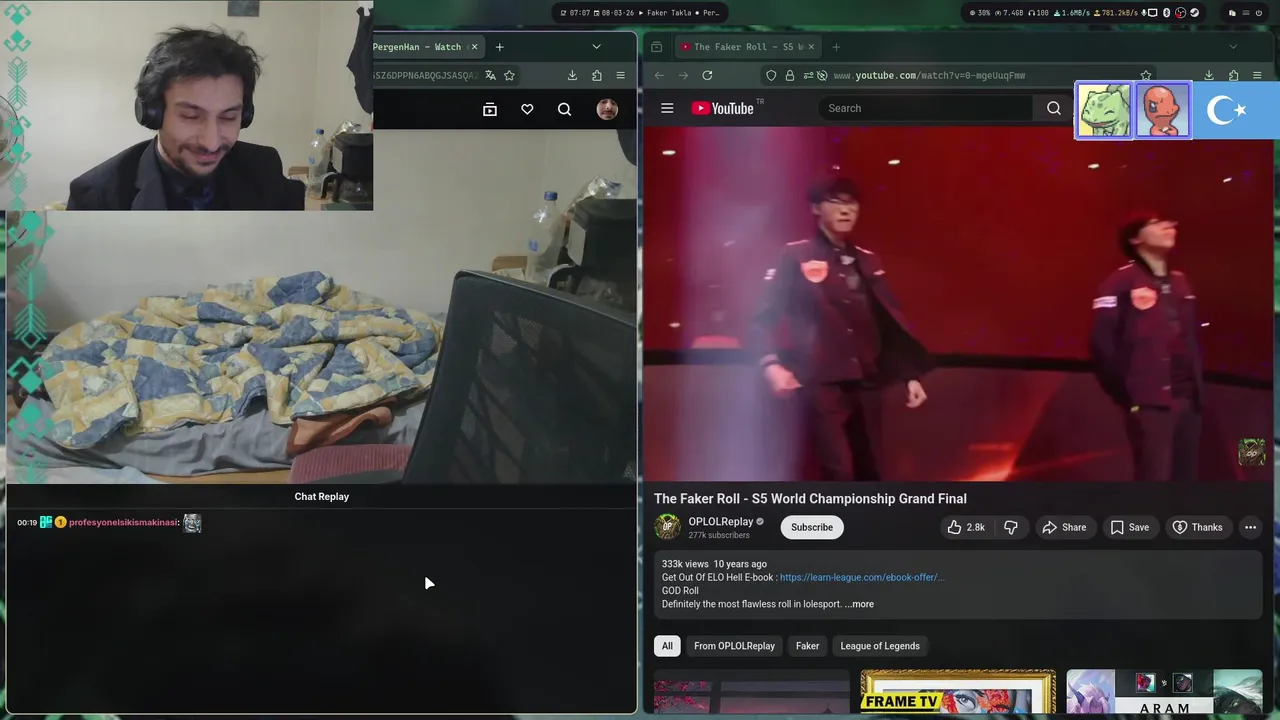This screenshot has width=1280, height=720.
Task: Open hamburger menu in left browser window
Action: pos(620,75)
